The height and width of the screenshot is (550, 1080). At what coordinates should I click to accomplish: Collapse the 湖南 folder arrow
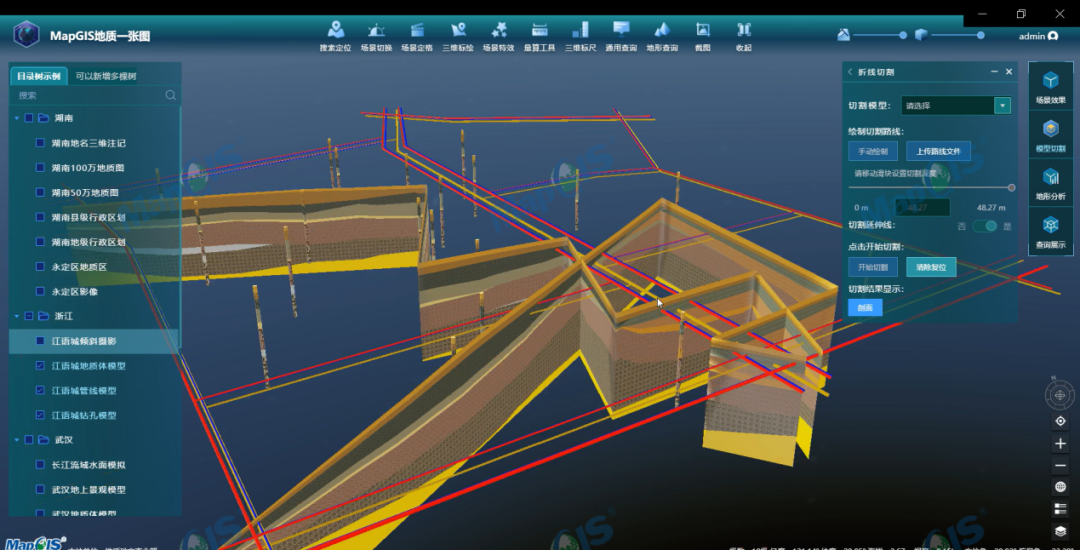tap(17, 118)
